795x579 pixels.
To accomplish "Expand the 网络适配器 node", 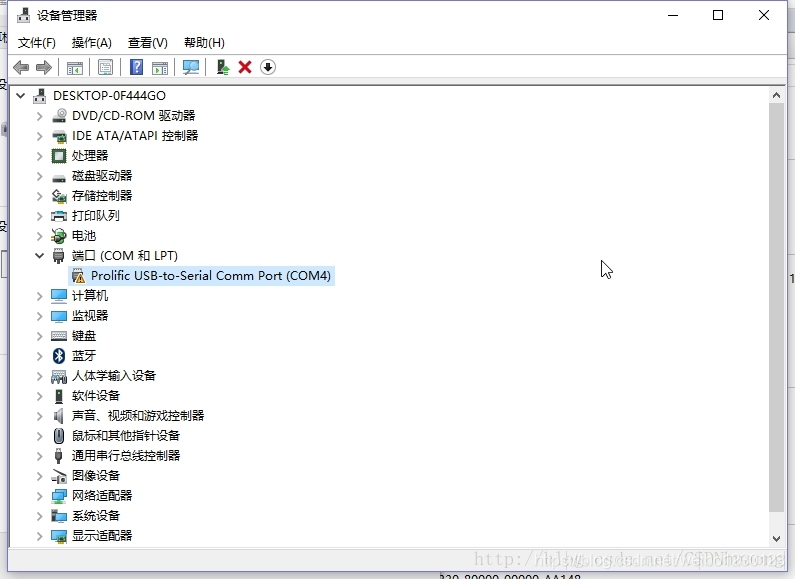I will tap(40, 496).
